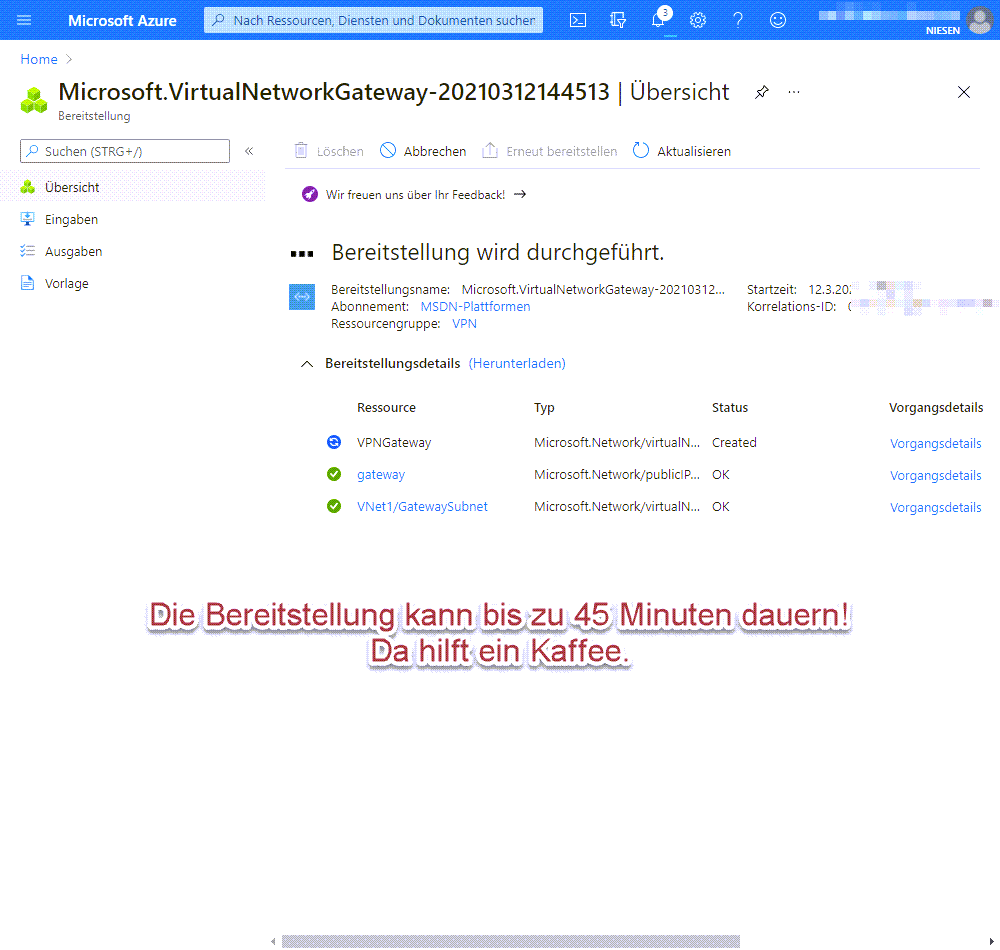Open the feedback smiley icon
This screenshot has width=1000, height=950.
[777, 20]
